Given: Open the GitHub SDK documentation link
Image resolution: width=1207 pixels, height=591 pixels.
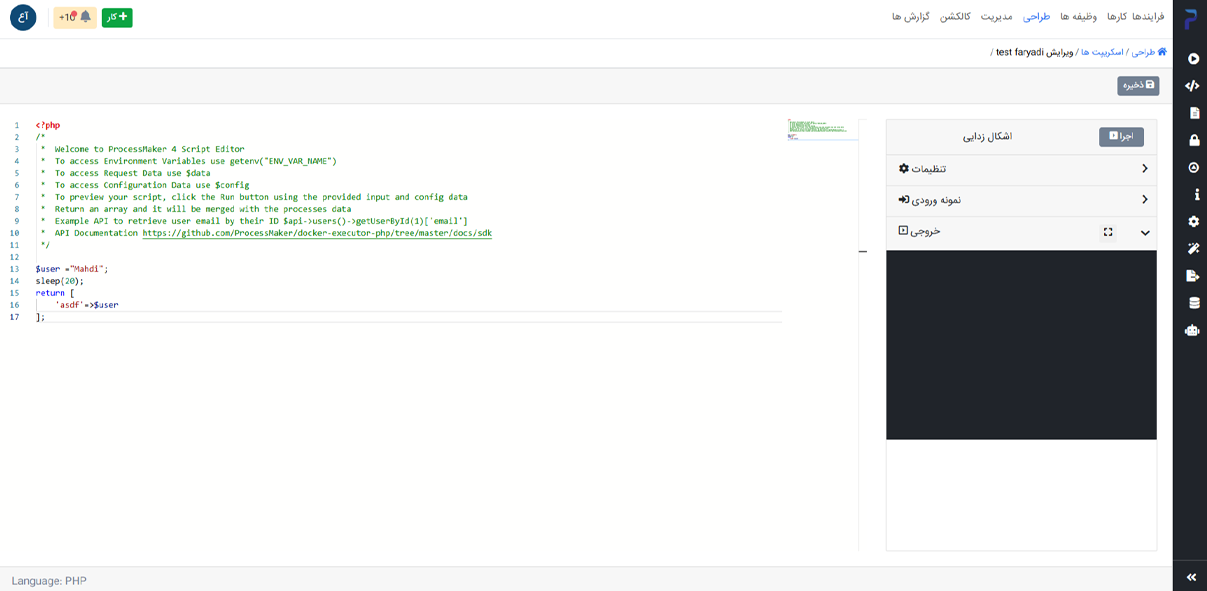Looking at the screenshot, I should (x=317, y=233).
